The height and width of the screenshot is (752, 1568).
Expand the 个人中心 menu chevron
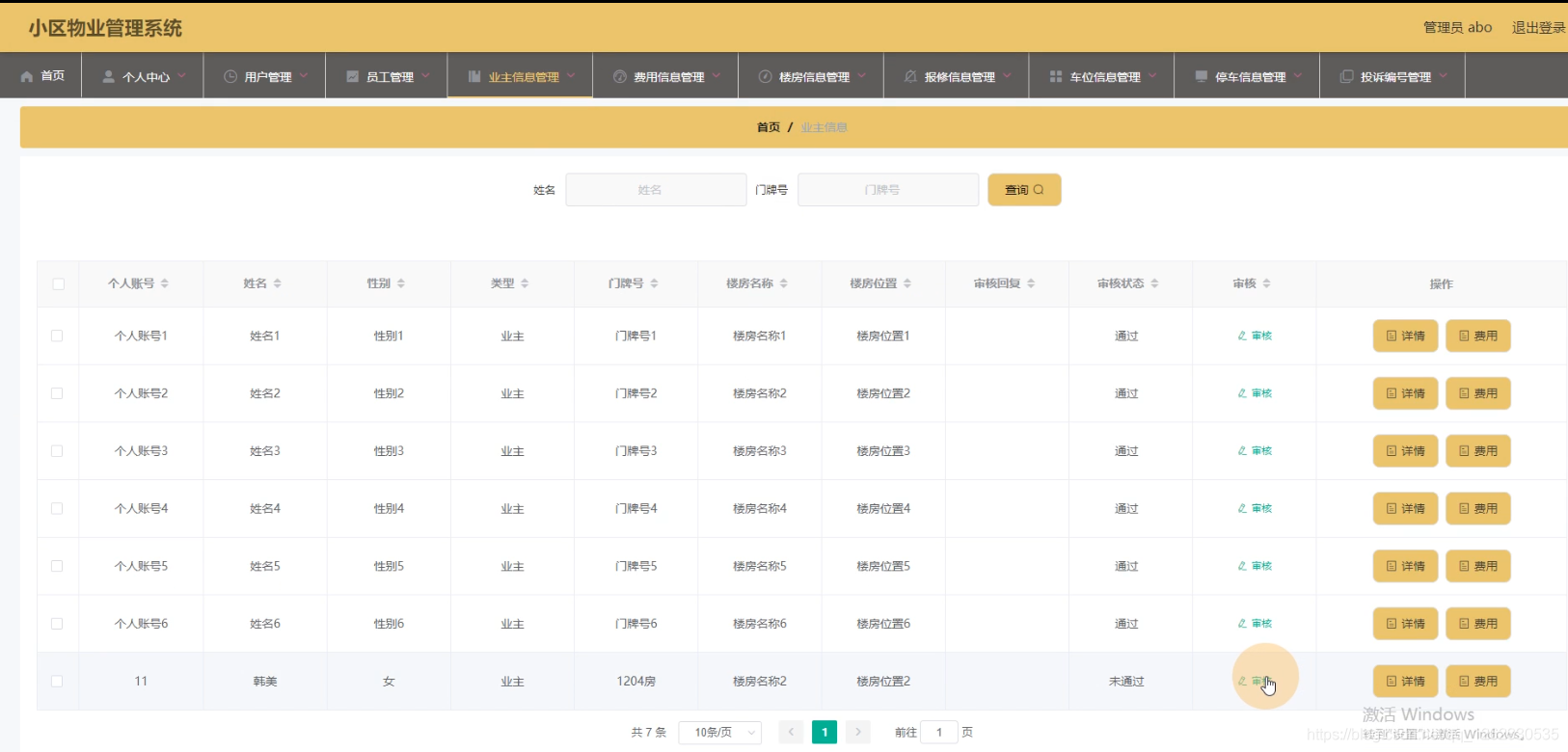[181, 75]
